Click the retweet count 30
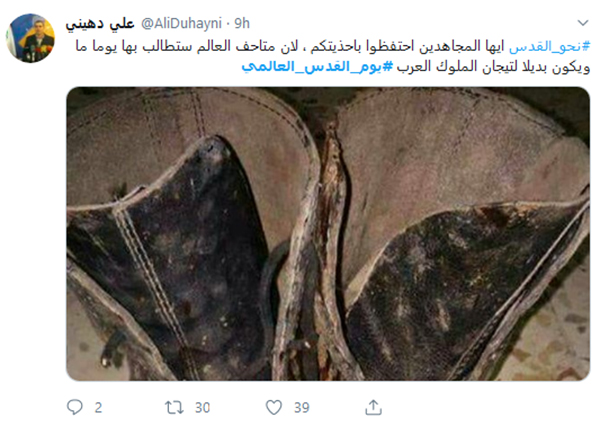 [202, 408]
